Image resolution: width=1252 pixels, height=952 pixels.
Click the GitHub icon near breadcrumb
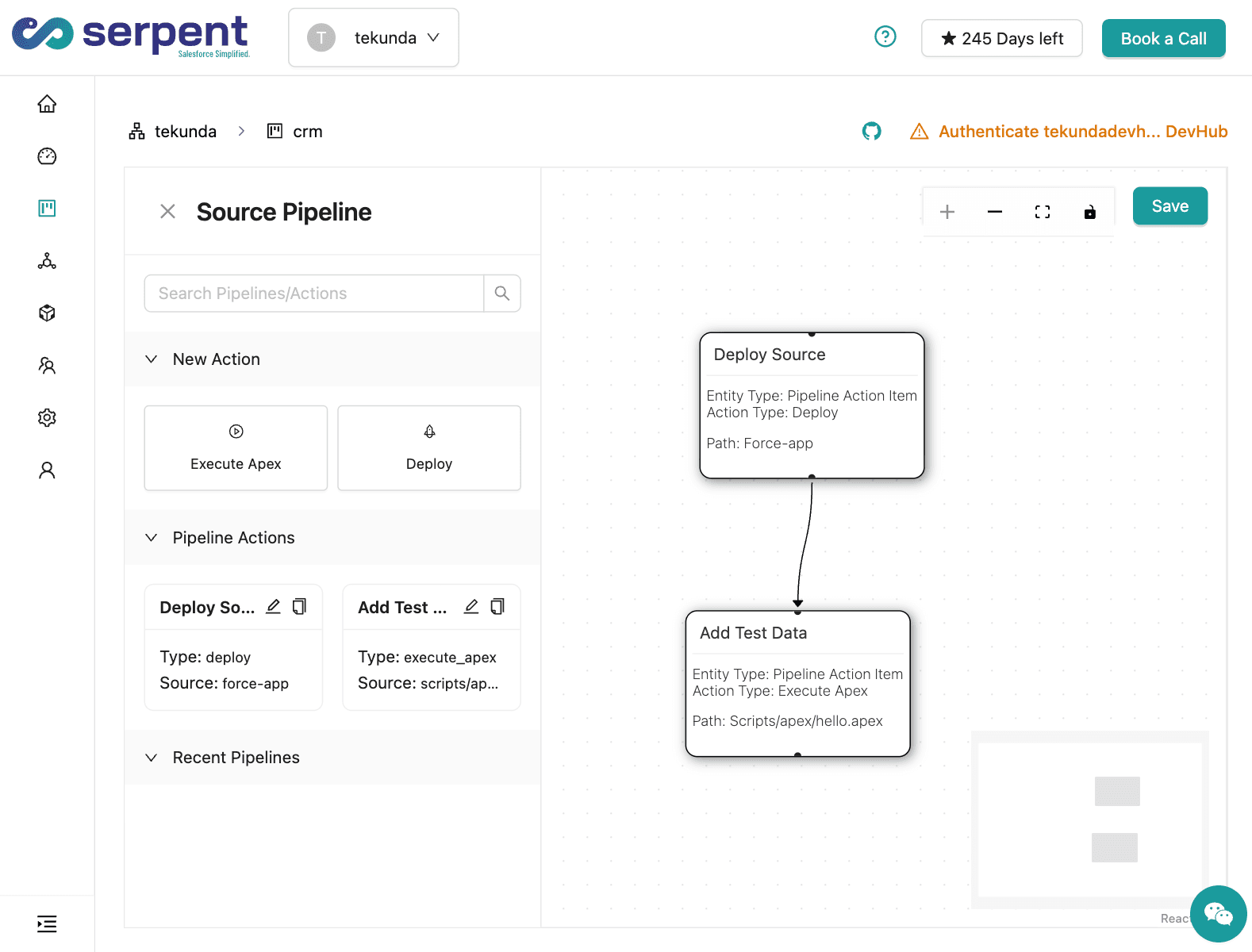[x=871, y=132]
